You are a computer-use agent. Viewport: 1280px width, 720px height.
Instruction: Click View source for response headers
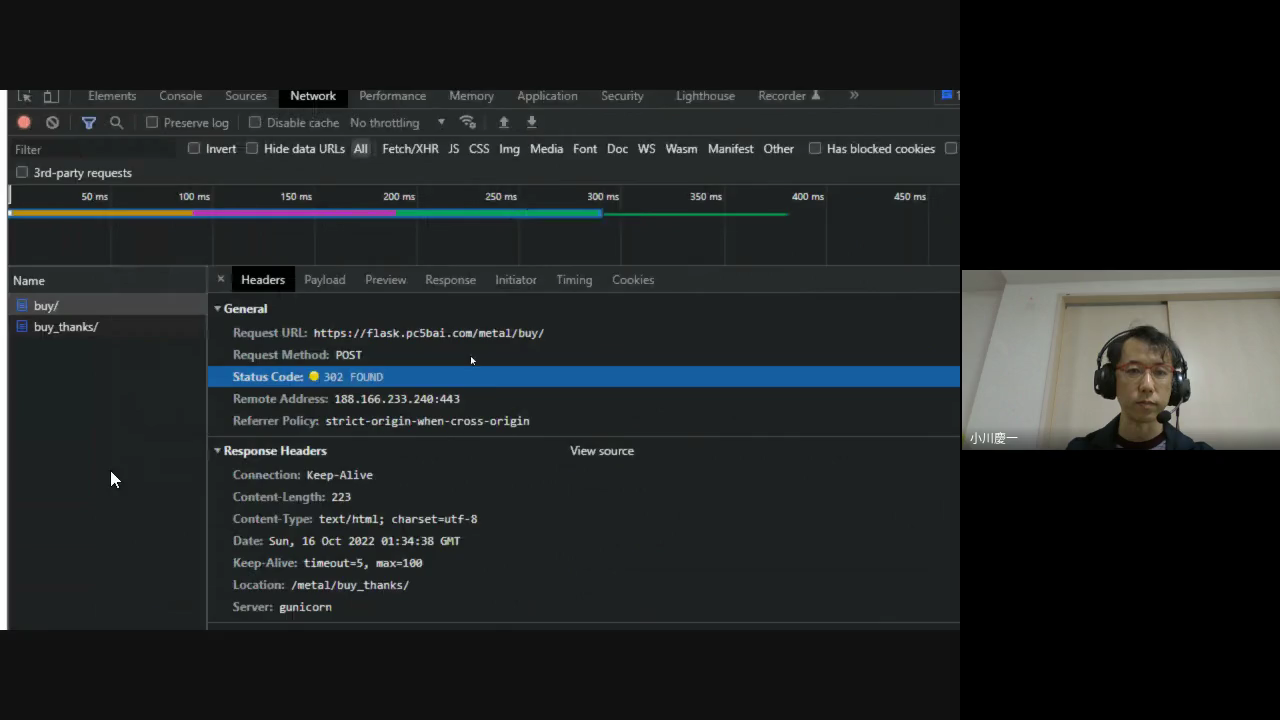coord(601,451)
